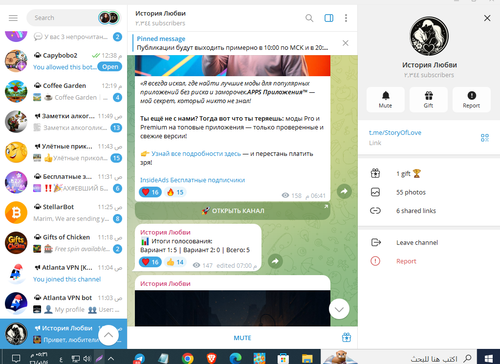Show the channel QR code icon

pyautogui.click(x=485, y=138)
